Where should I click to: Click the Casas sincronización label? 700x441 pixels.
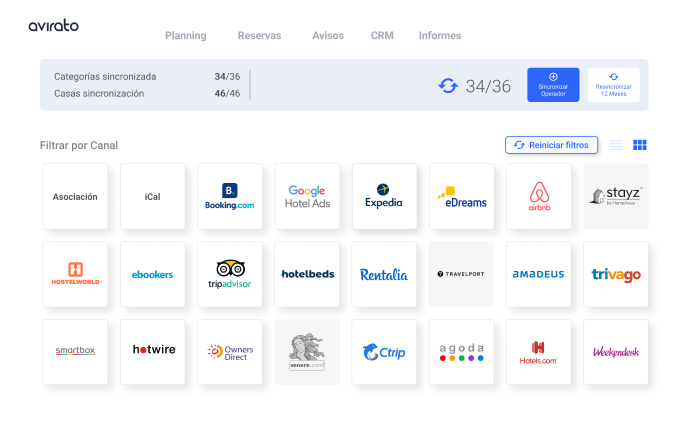[x=99, y=94]
